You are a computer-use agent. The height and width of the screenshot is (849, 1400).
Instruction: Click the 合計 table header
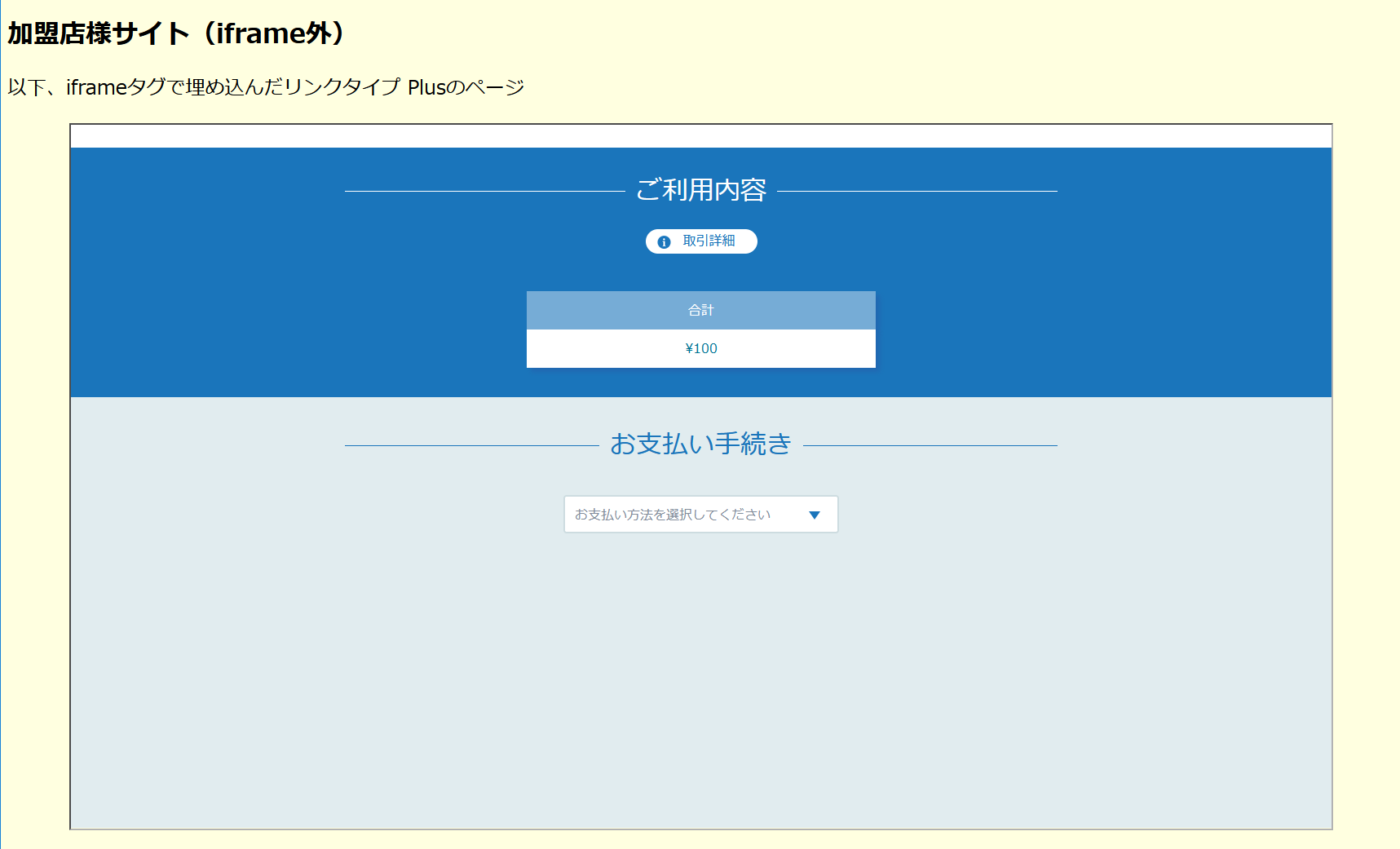pyautogui.click(x=701, y=311)
